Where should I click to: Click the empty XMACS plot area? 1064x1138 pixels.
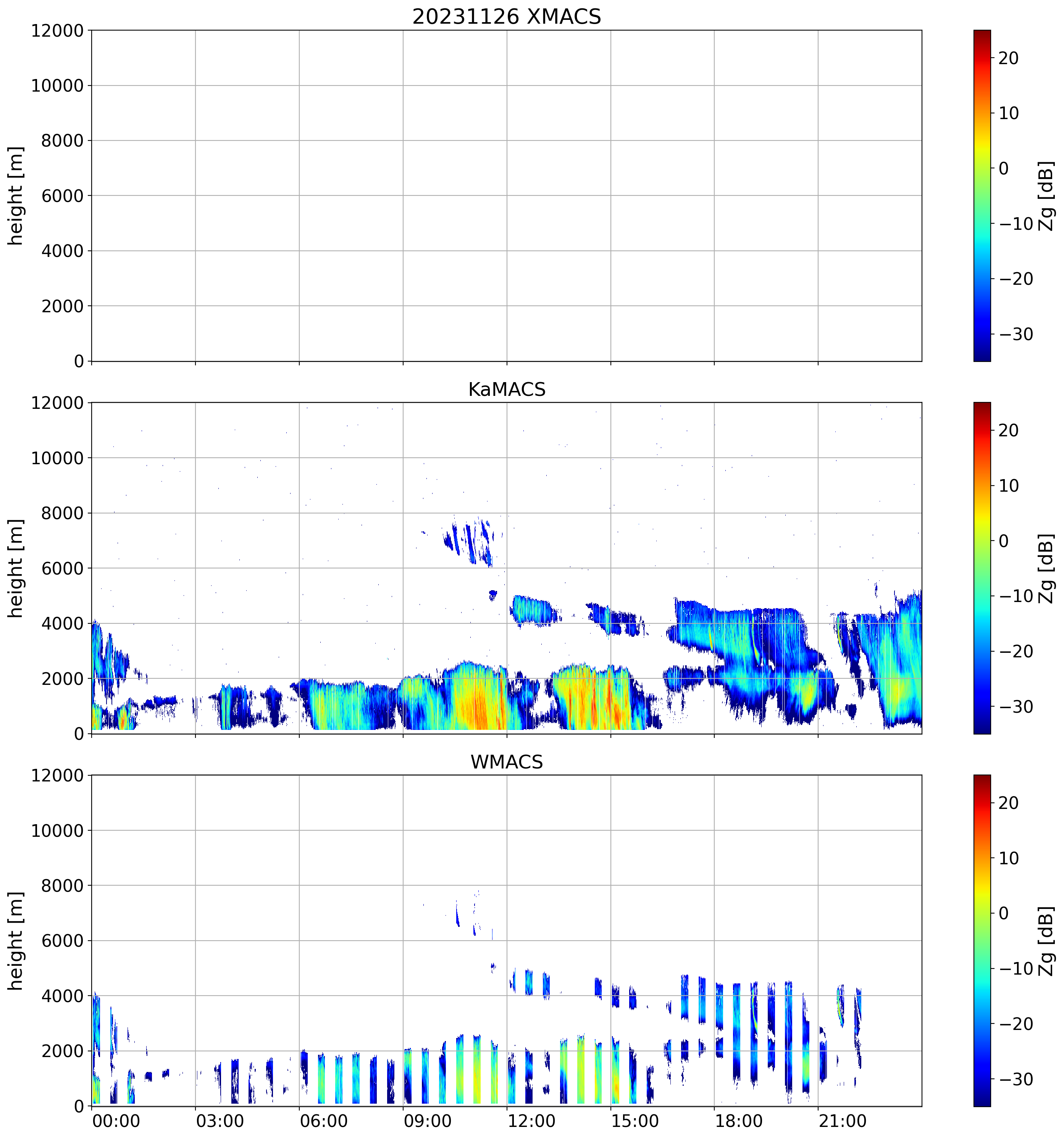[506, 195]
